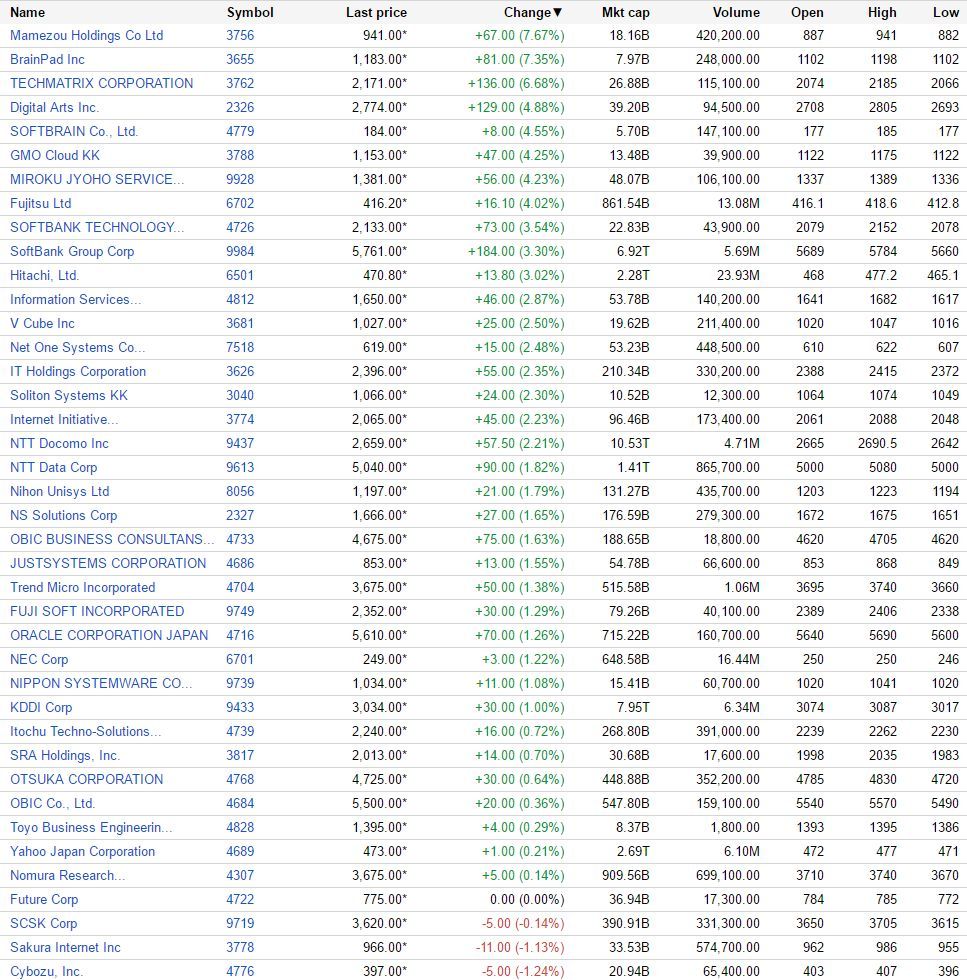
Task: Open SOFTBANK TECHNOLOGY link
Action: point(97,227)
